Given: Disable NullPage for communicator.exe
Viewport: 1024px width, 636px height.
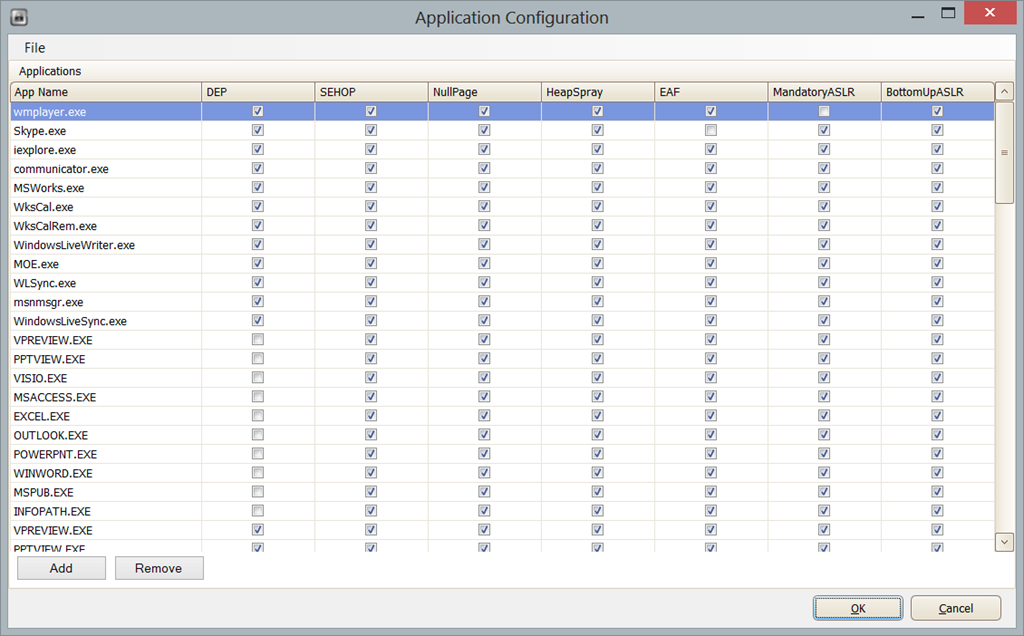Looking at the screenshot, I should coord(484,168).
